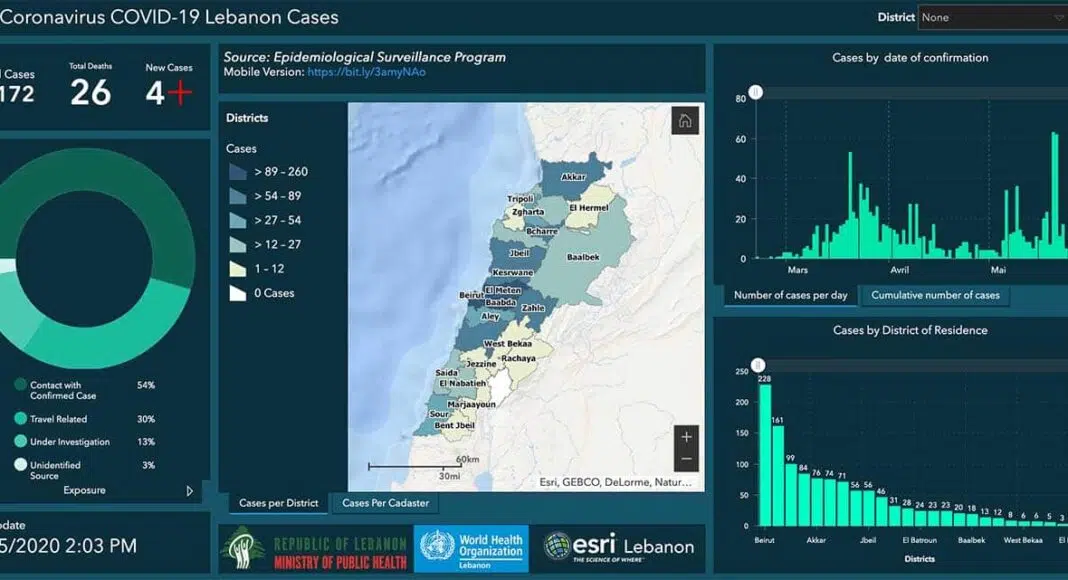Click the 0 Cases legend swatch
1068x580 pixels.
[x=238, y=293]
